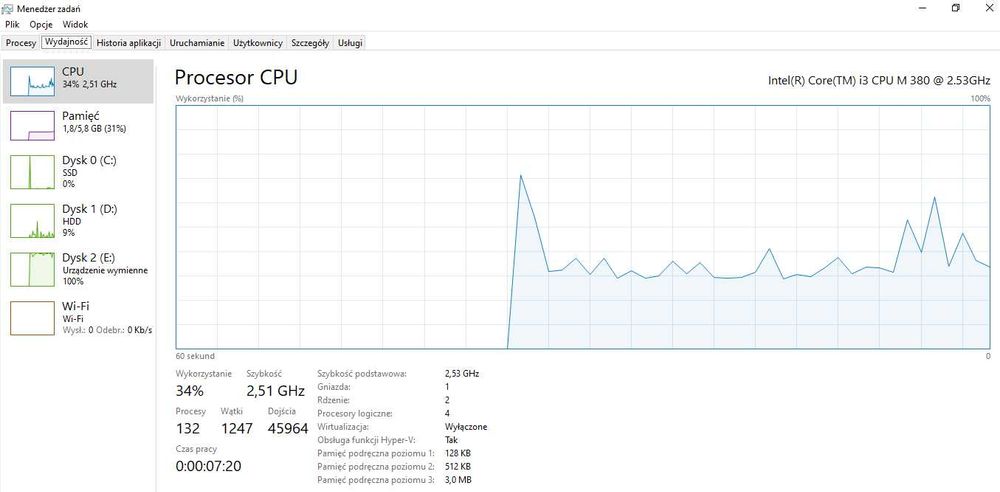
Task: Open the Widok menu
Action: click(75, 24)
